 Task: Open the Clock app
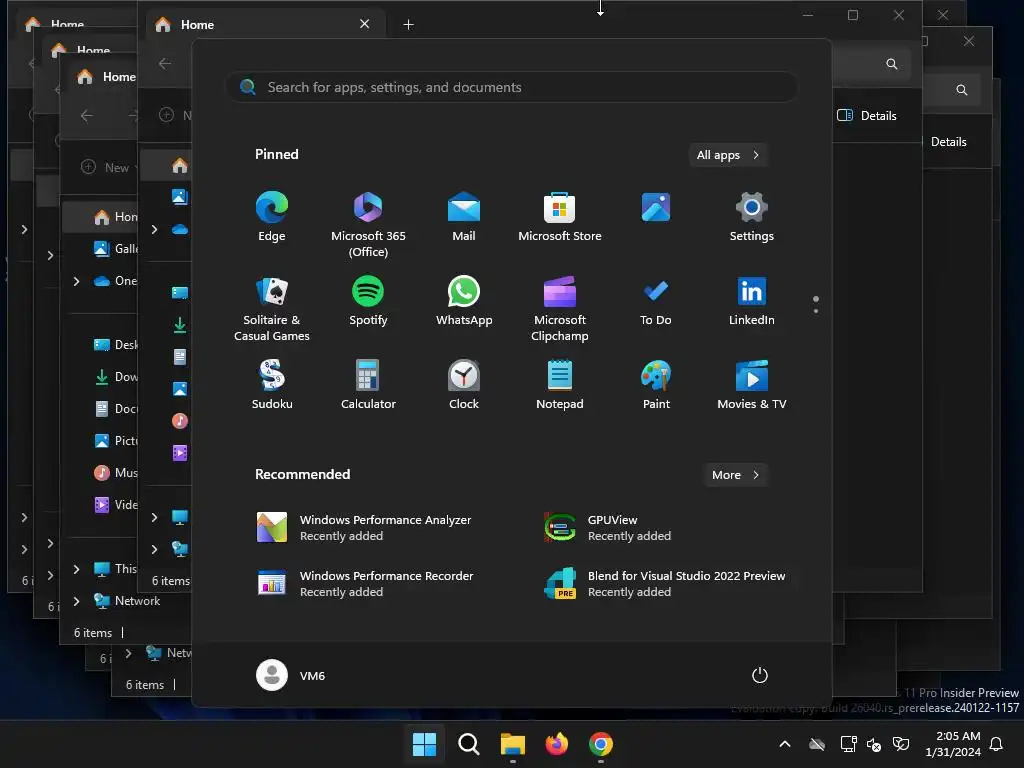click(x=464, y=385)
